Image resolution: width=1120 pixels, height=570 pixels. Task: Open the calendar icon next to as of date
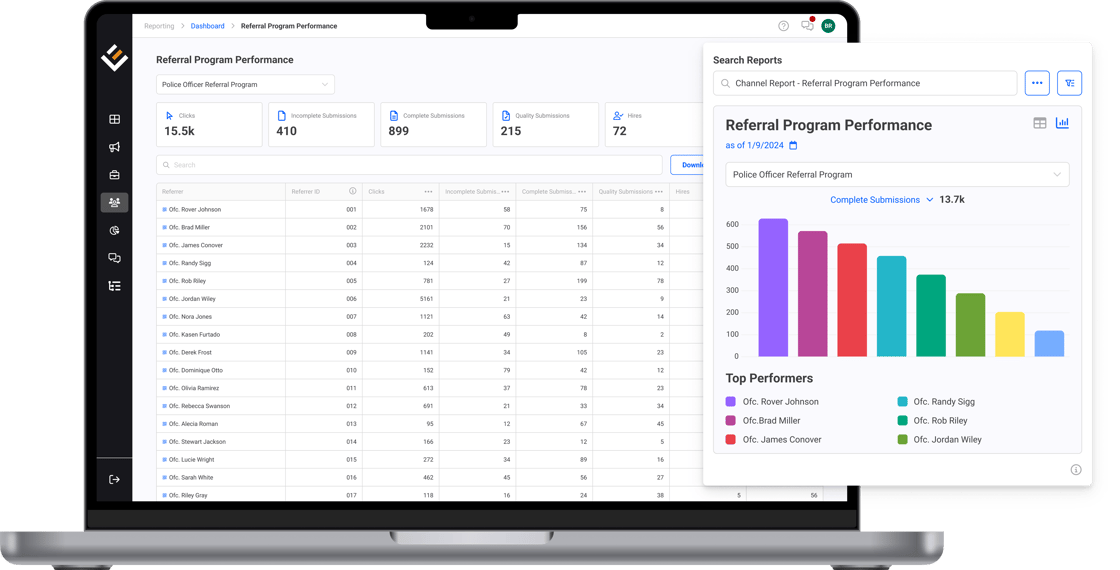[x=793, y=145]
